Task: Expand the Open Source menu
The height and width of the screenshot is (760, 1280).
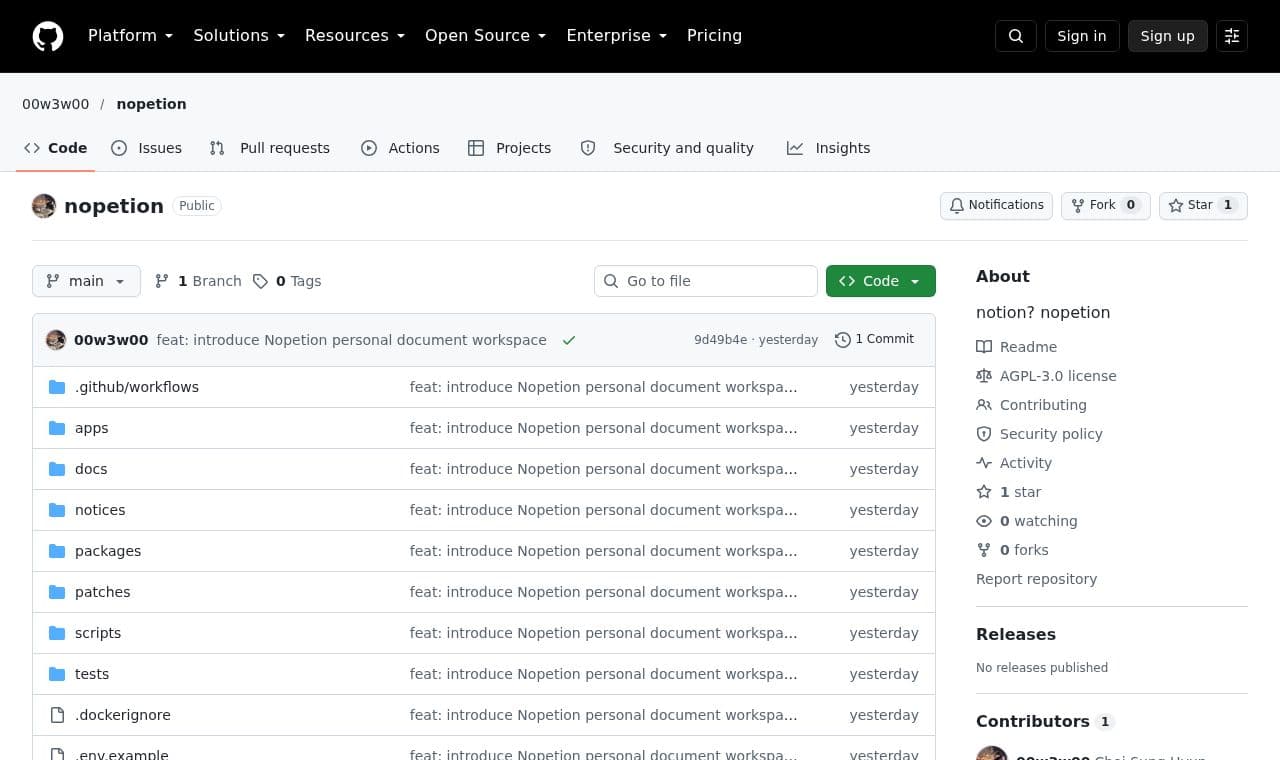Action: coord(486,36)
